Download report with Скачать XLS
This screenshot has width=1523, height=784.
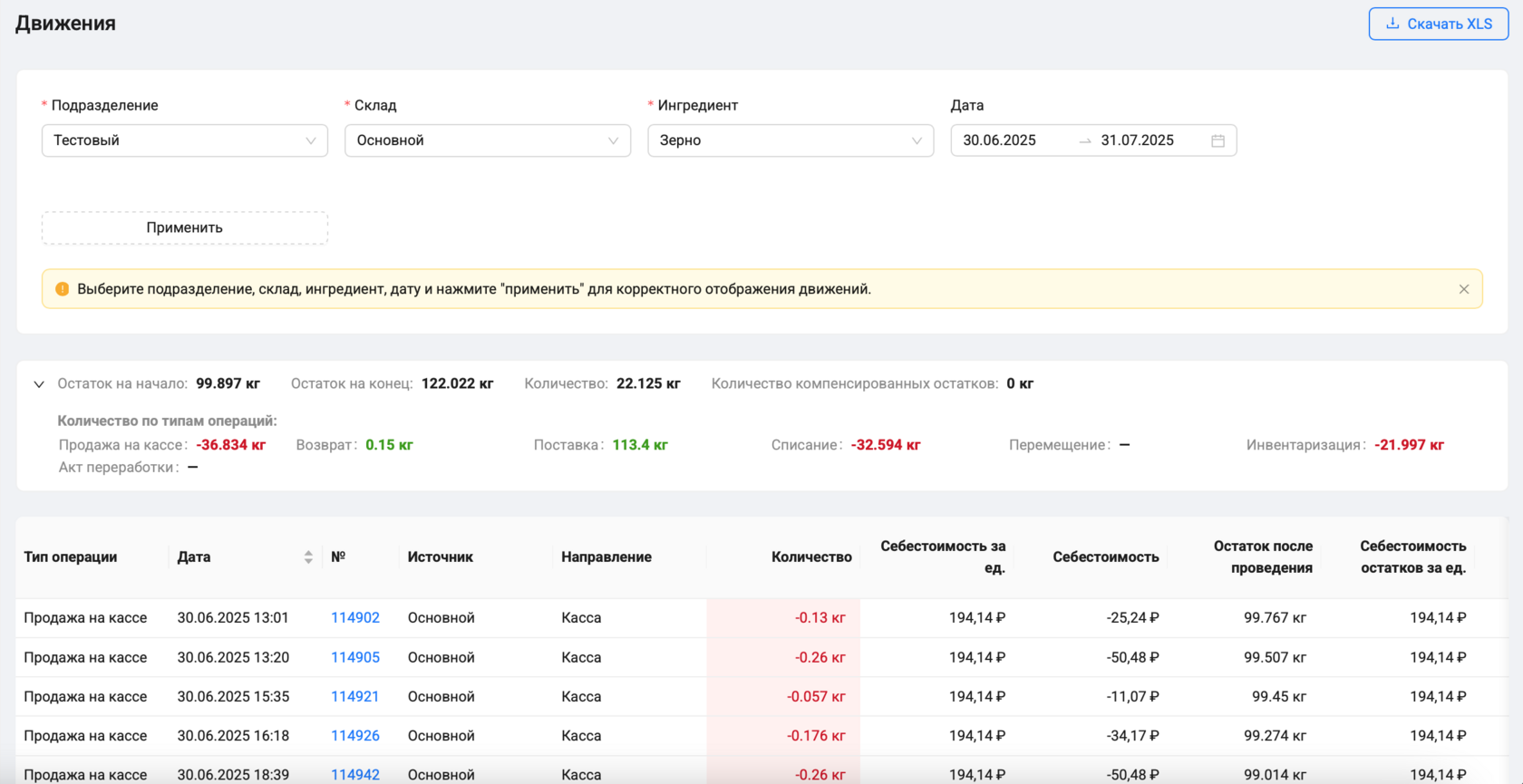[1438, 24]
